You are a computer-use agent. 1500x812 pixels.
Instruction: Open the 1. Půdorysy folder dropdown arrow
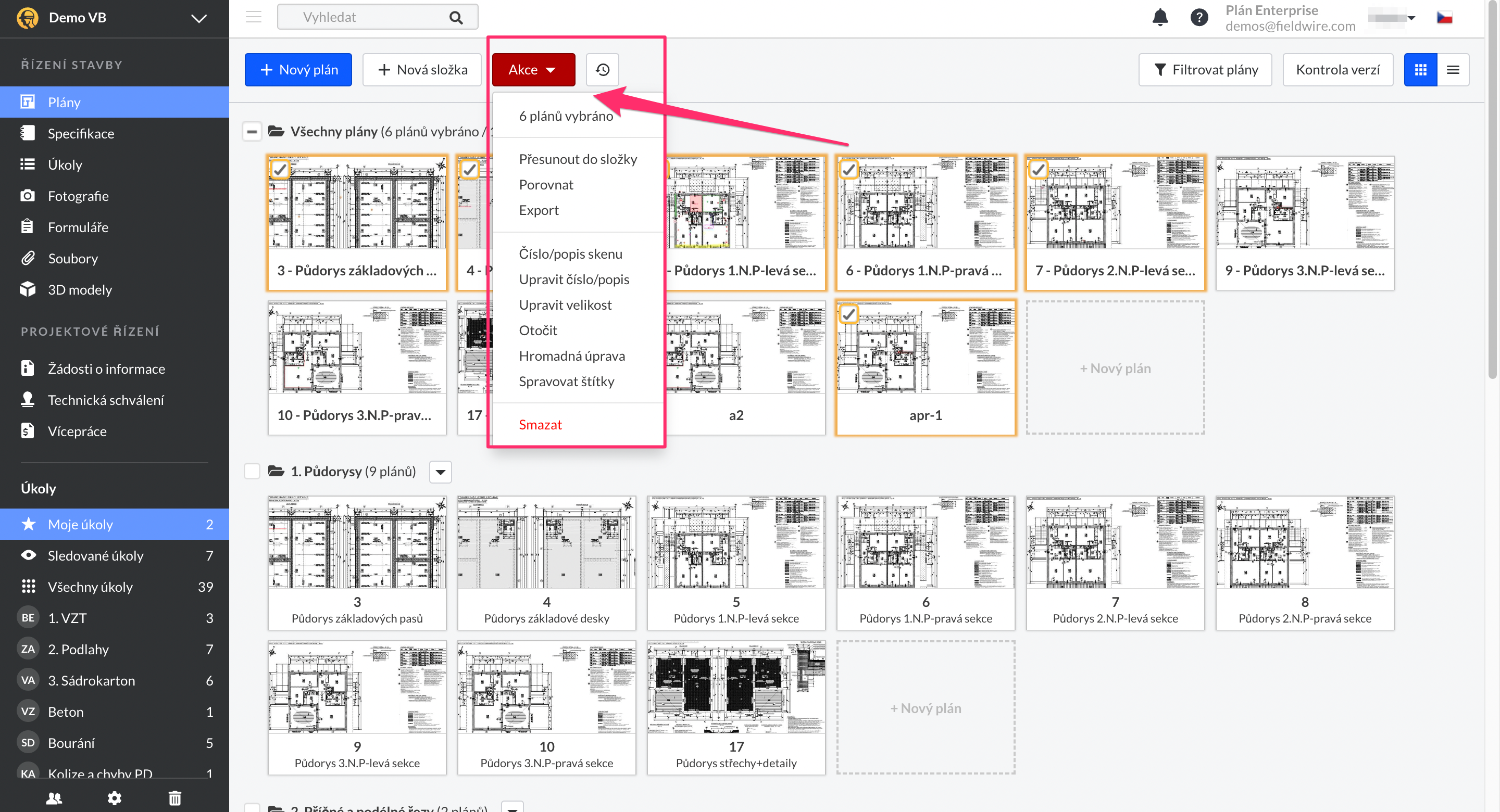click(440, 472)
